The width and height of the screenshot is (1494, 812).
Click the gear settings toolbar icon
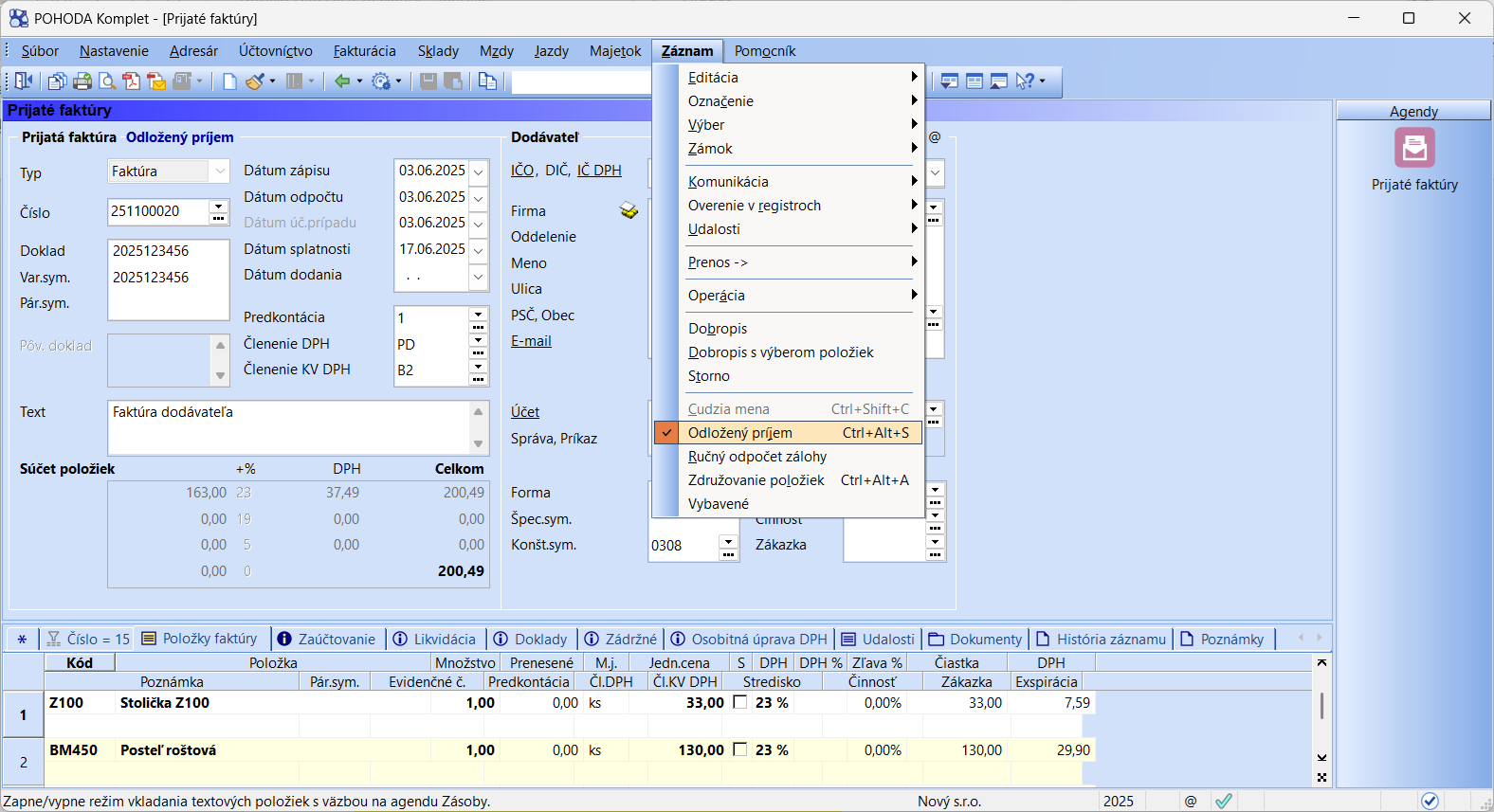[x=381, y=81]
